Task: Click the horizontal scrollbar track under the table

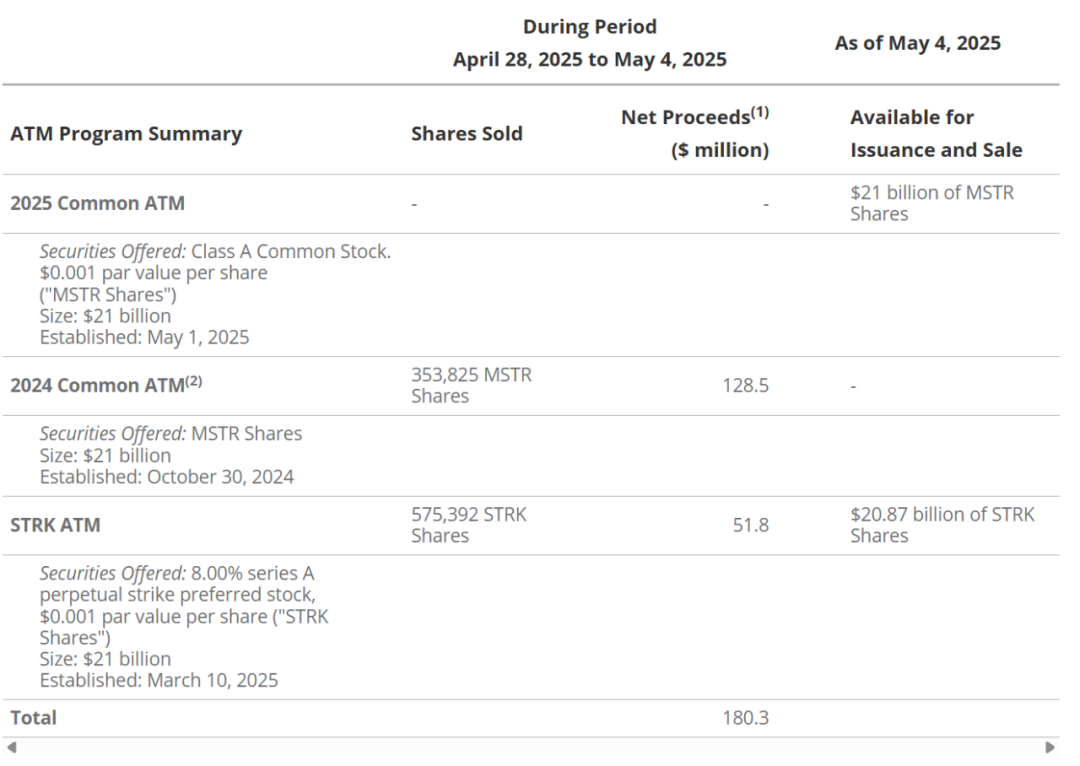Action: (530, 747)
